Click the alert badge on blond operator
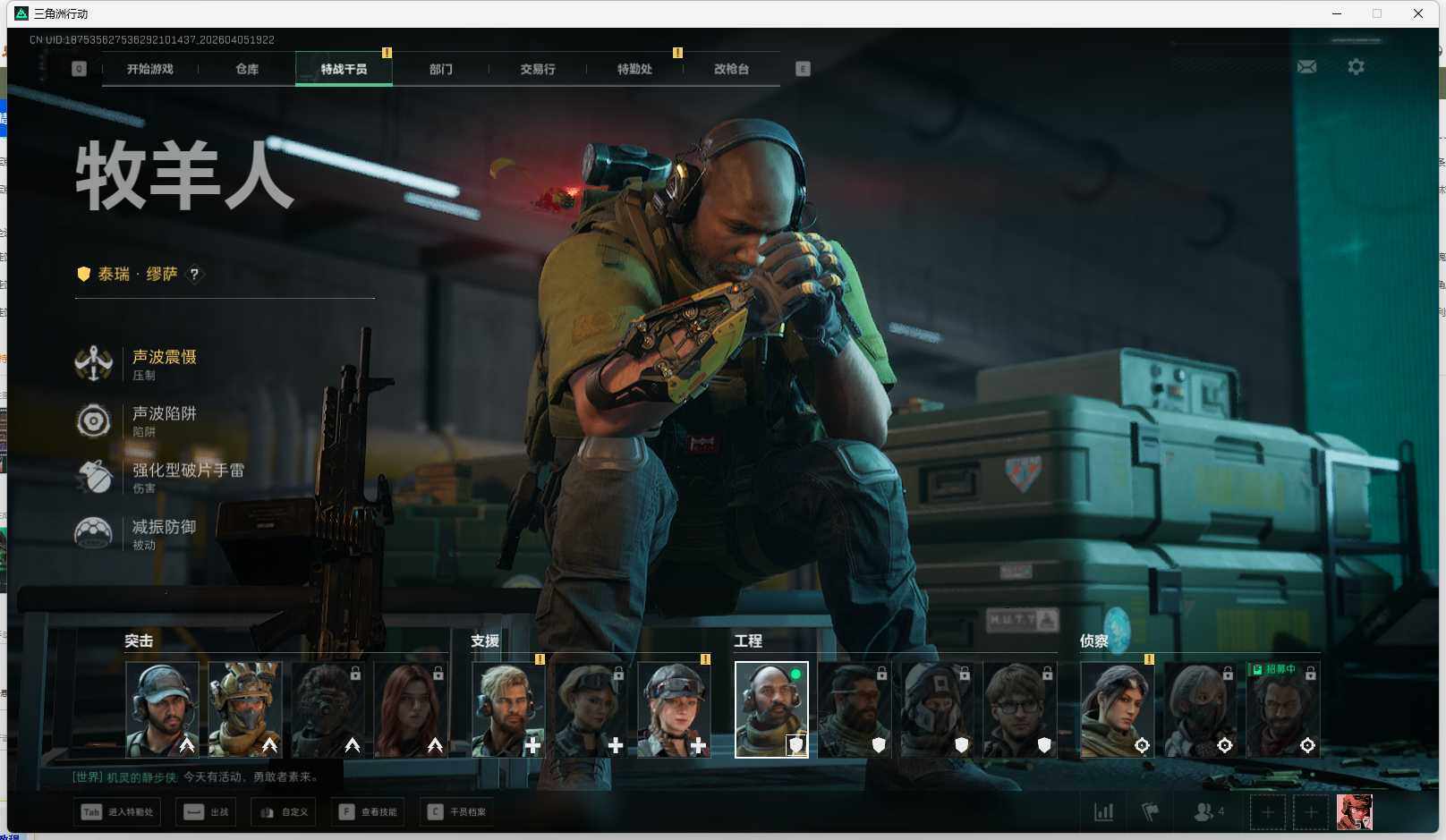This screenshot has height=840, width=1446. (540, 659)
